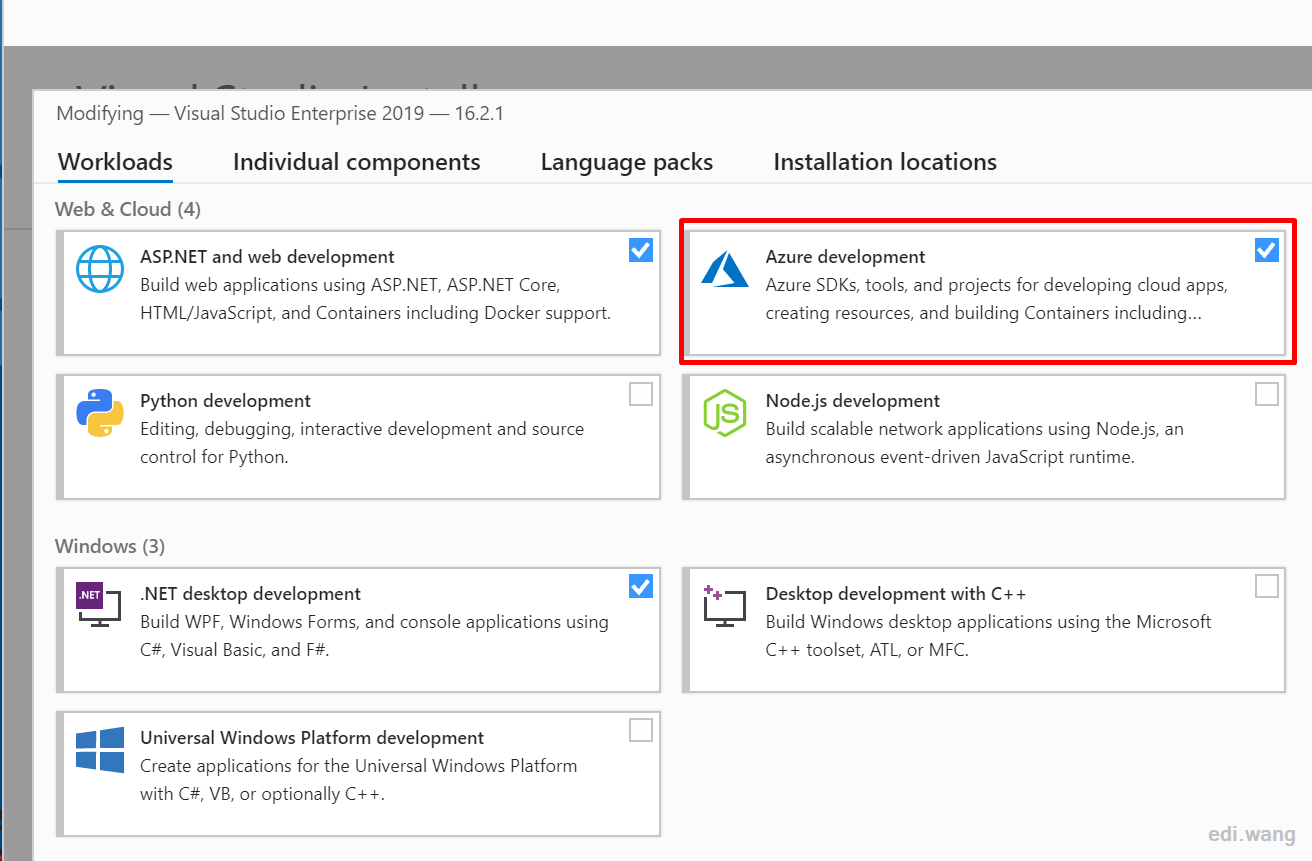Check Universal Windows Platform development checkbox
The width and height of the screenshot is (1312, 861).
coord(641,730)
